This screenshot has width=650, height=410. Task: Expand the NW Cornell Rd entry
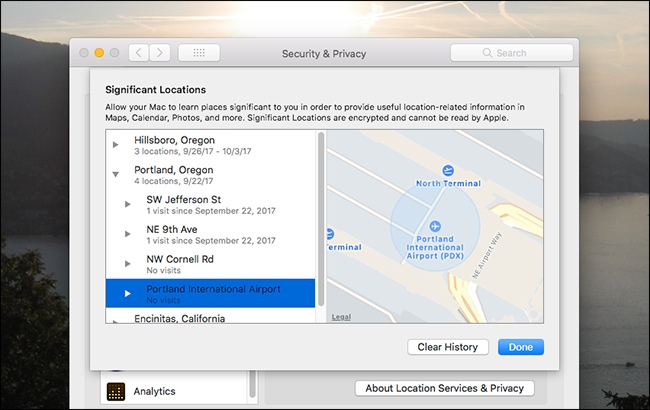click(128, 264)
